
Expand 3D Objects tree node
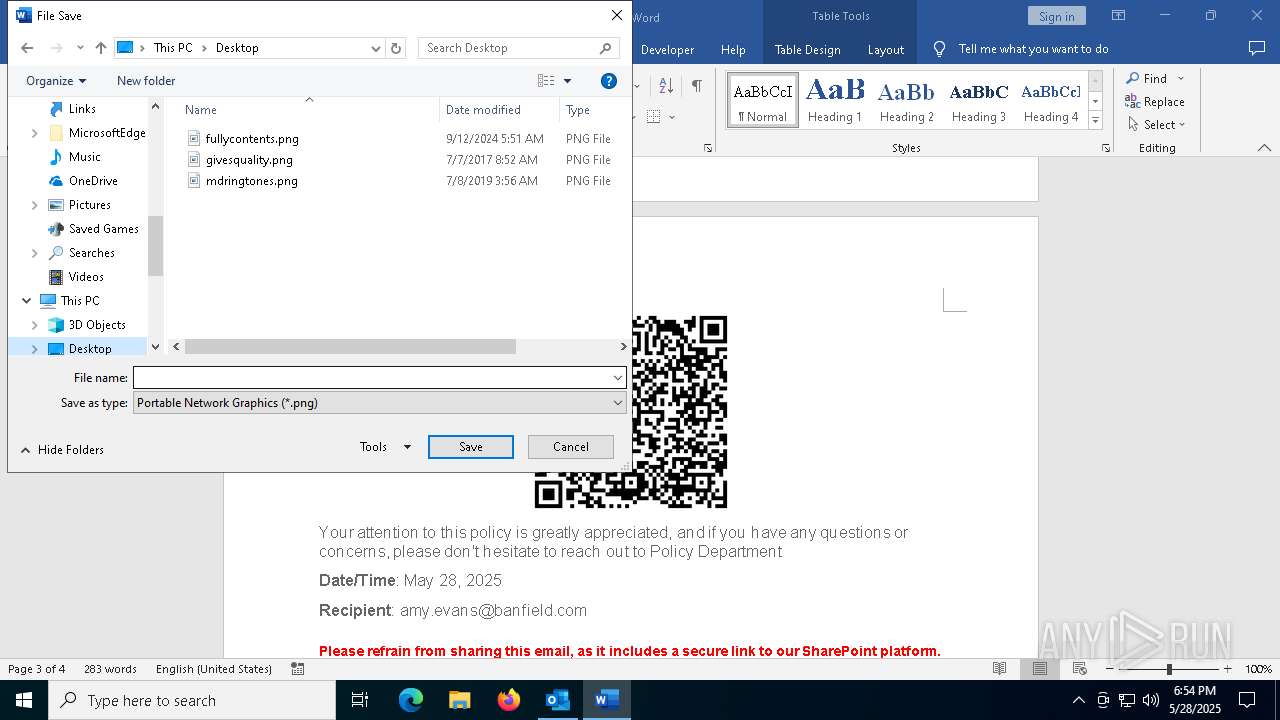pos(35,325)
